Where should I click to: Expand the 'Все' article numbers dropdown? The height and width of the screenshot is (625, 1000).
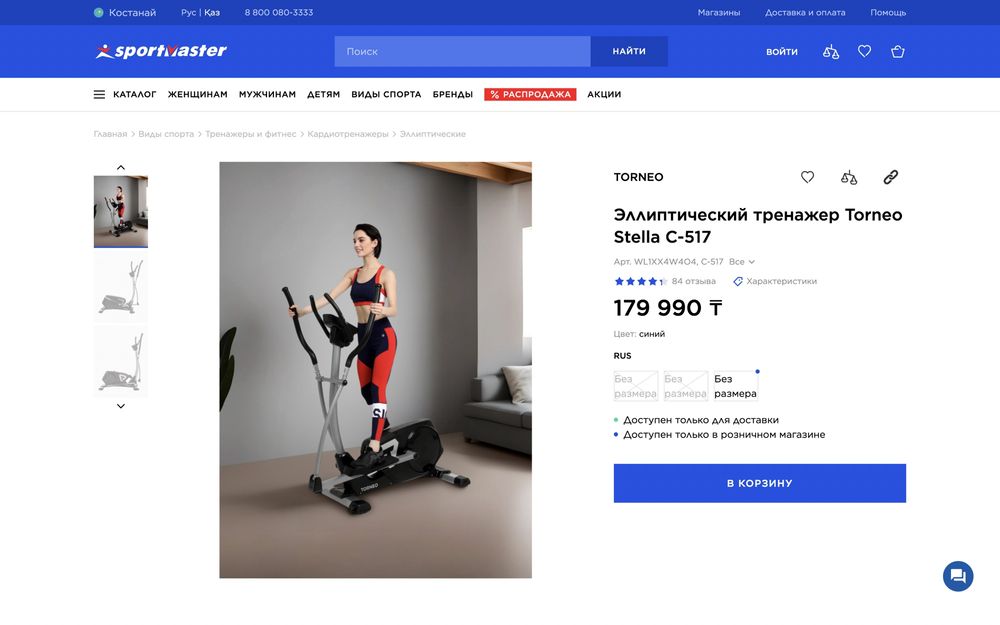742,261
